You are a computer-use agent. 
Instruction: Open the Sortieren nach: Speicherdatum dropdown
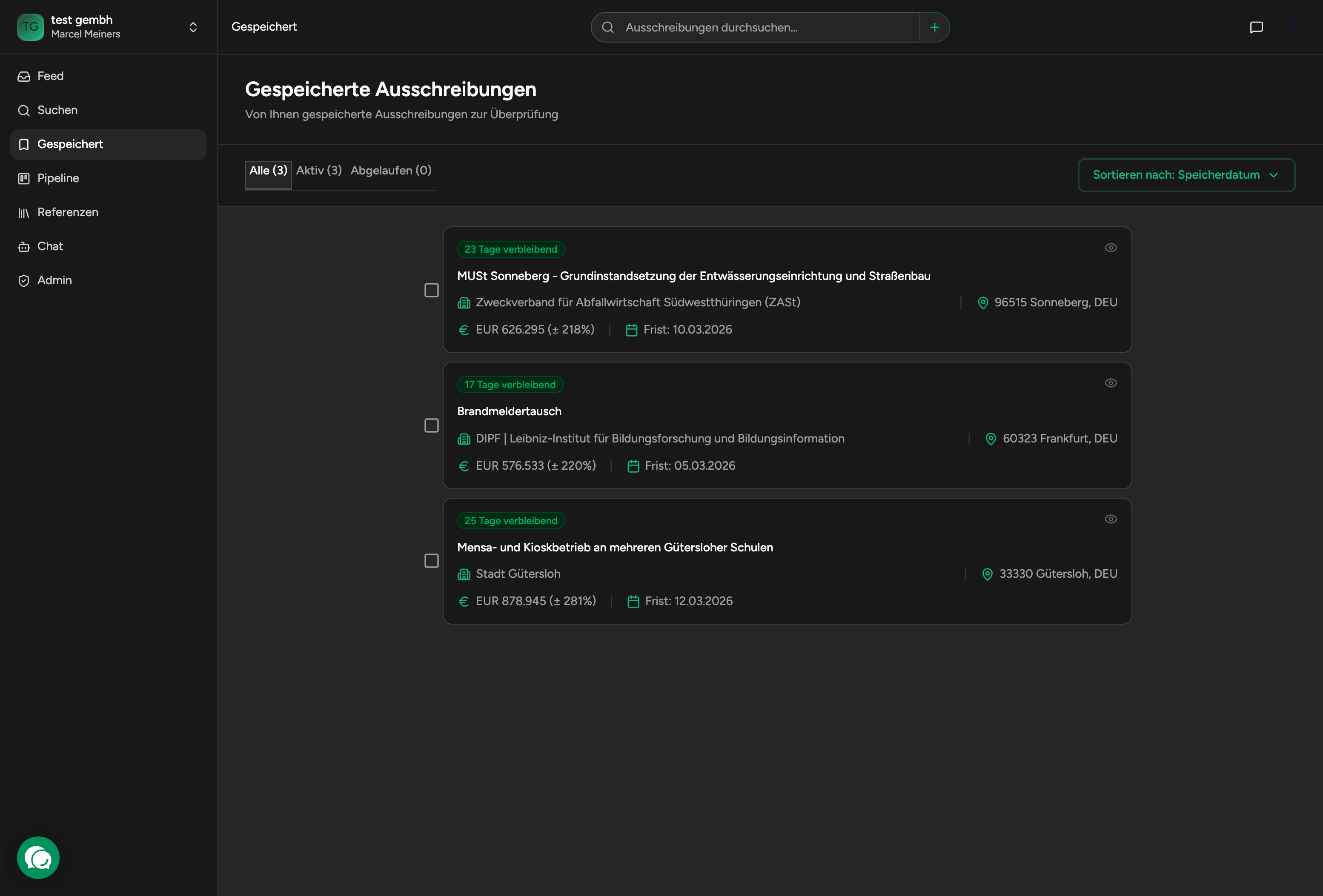click(x=1186, y=175)
